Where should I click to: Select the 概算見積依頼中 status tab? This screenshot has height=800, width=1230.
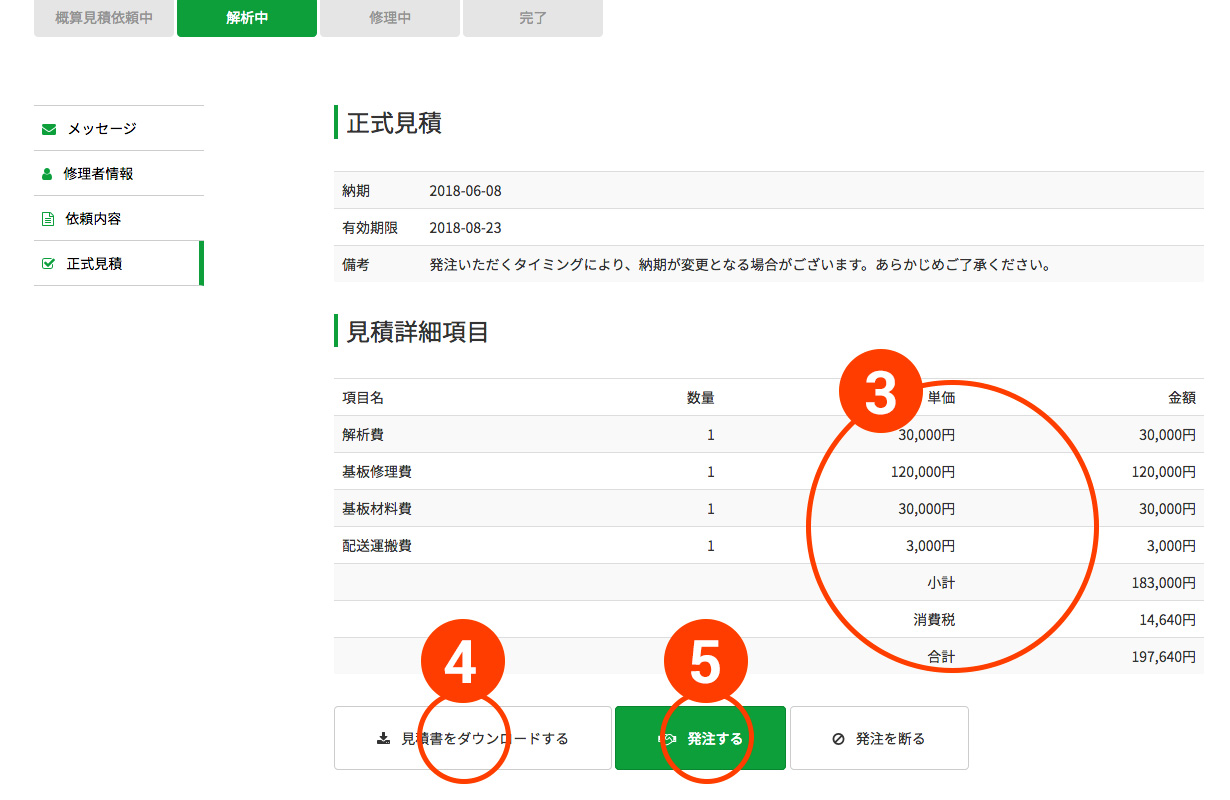coord(104,18)
